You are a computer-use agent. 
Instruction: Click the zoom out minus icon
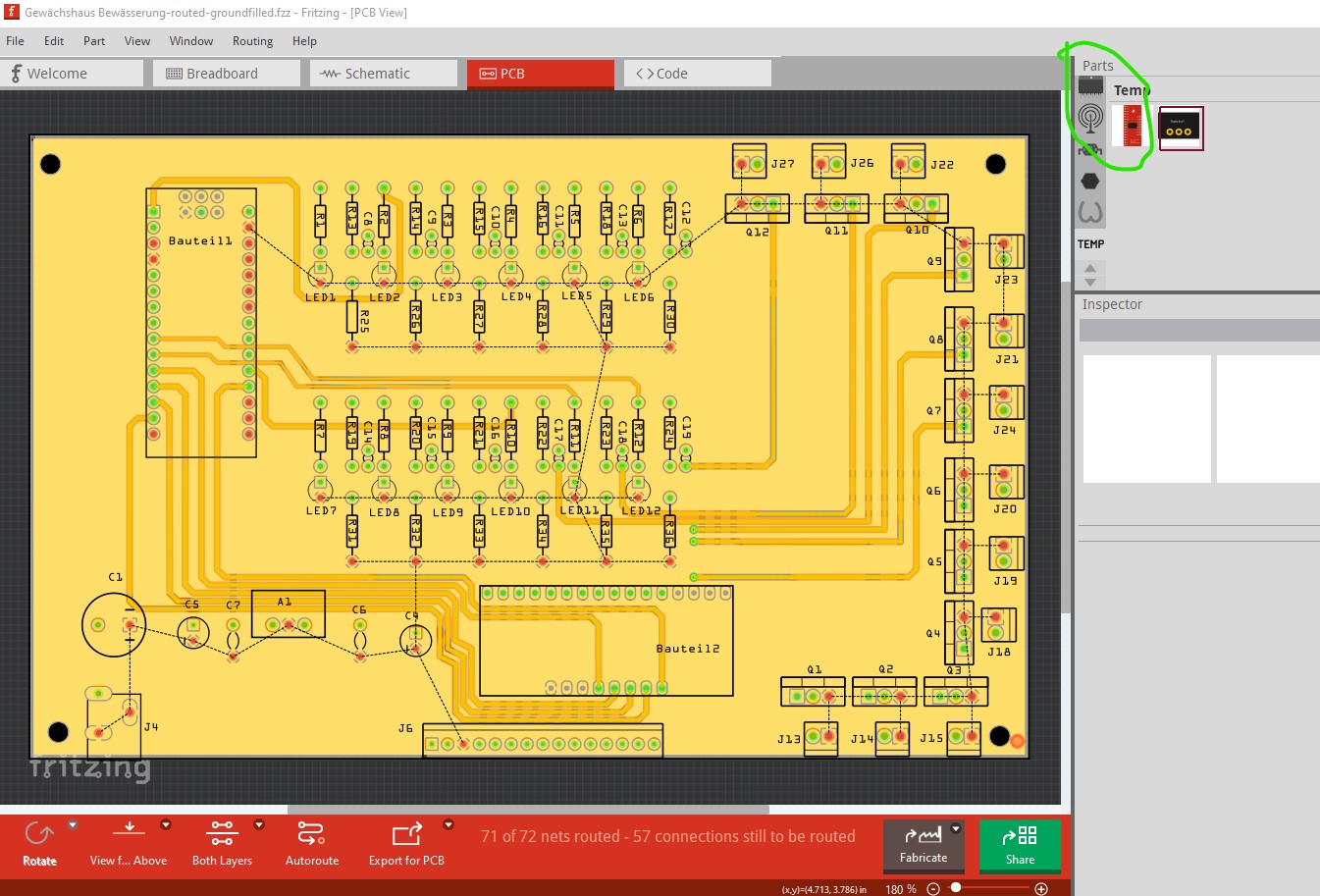point(933,889)
